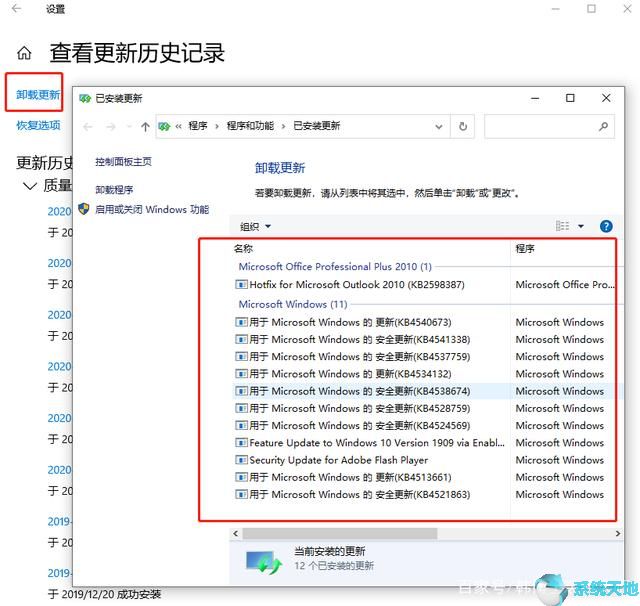Select the 已安装更新 breadcrumb
This screenshot has height=606, width=640.
coord(316,126)
